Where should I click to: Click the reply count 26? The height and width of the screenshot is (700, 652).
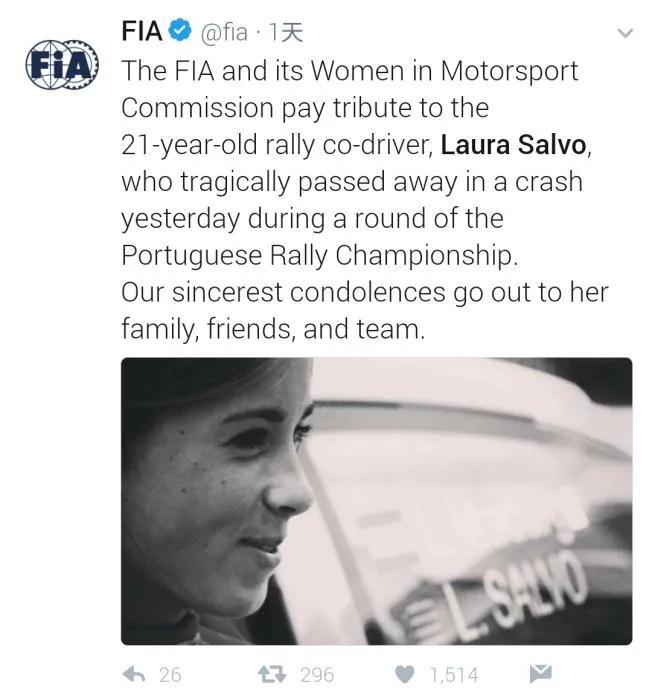(x=170, y=675)
